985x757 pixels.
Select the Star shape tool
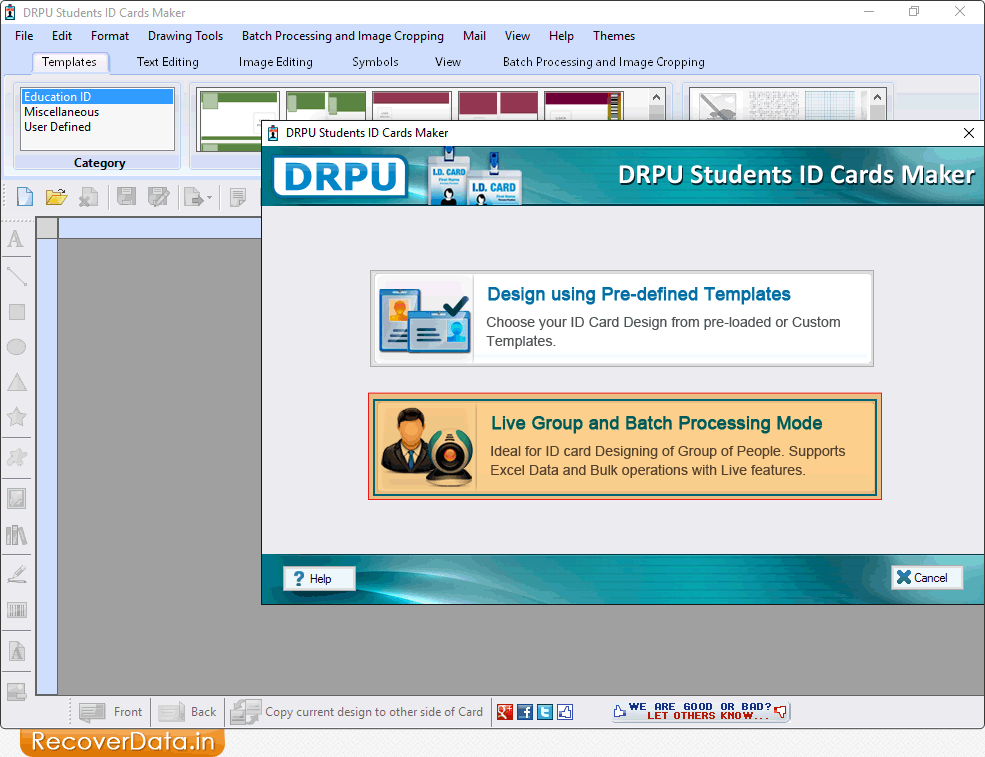click(16, 417)
